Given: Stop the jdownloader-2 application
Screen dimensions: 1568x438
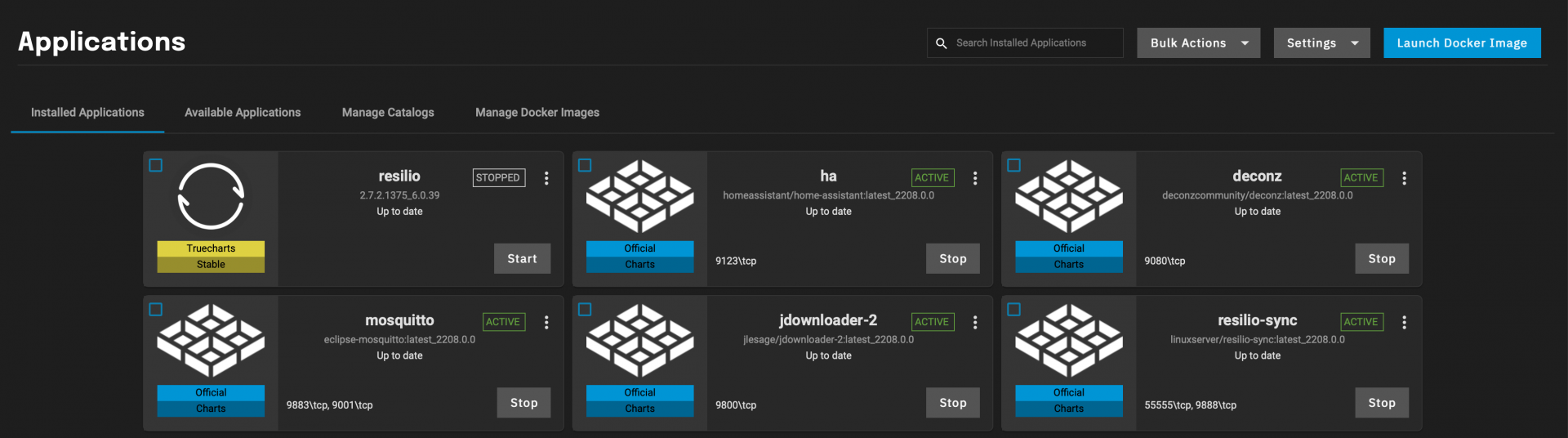Looking at the screenshot, I should click(x=953, y=403).
